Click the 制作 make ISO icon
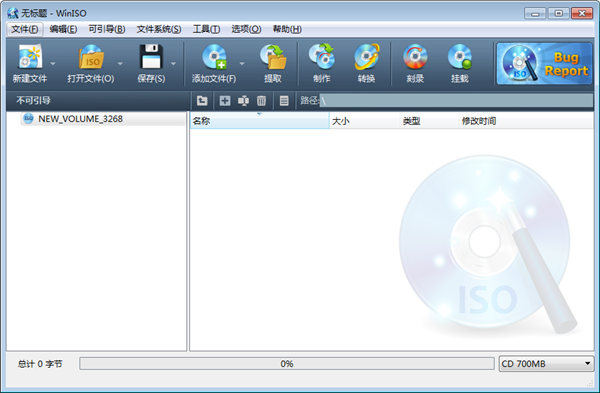This screenshot has width=600, height=393. pos(321,57)
